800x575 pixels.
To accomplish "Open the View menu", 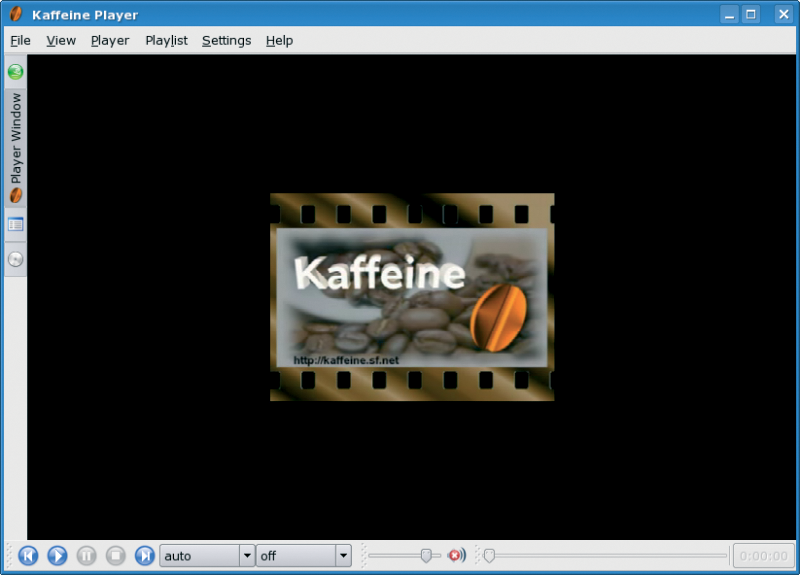I will [x=61, y=40].
